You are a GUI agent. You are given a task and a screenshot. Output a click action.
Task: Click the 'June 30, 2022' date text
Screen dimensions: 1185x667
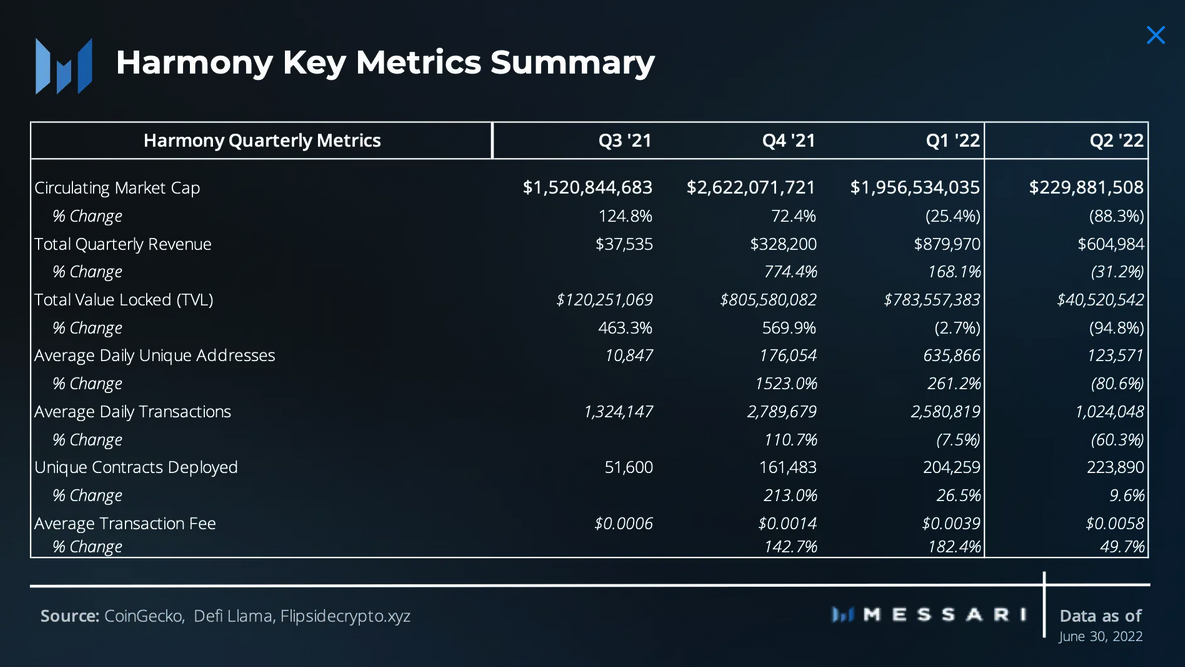tap(1100, 637)
